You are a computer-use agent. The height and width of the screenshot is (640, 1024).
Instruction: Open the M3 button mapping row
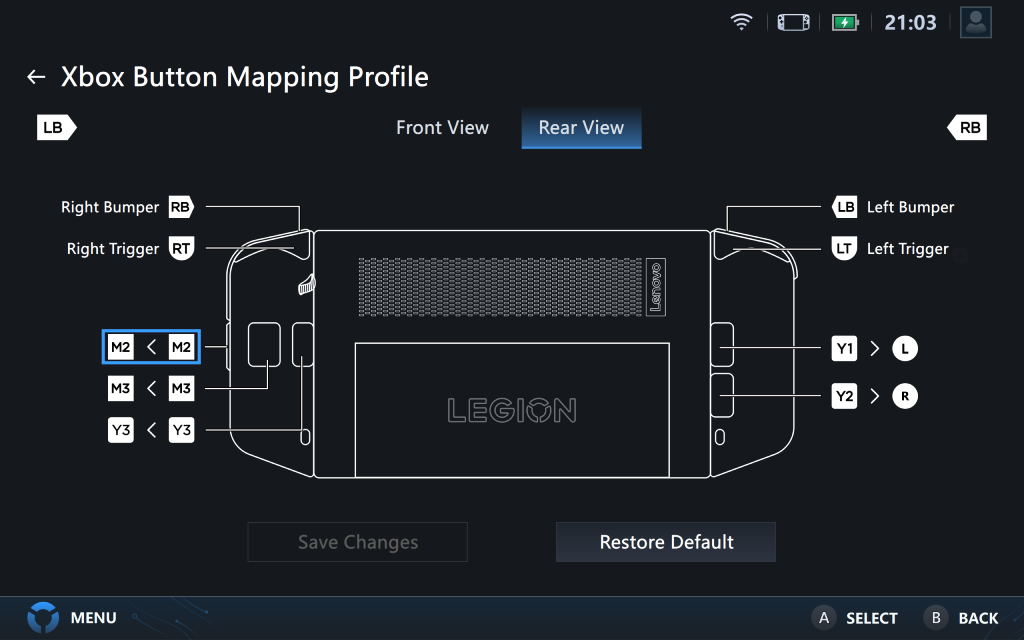pyautogui.click(x=151, y=389)
